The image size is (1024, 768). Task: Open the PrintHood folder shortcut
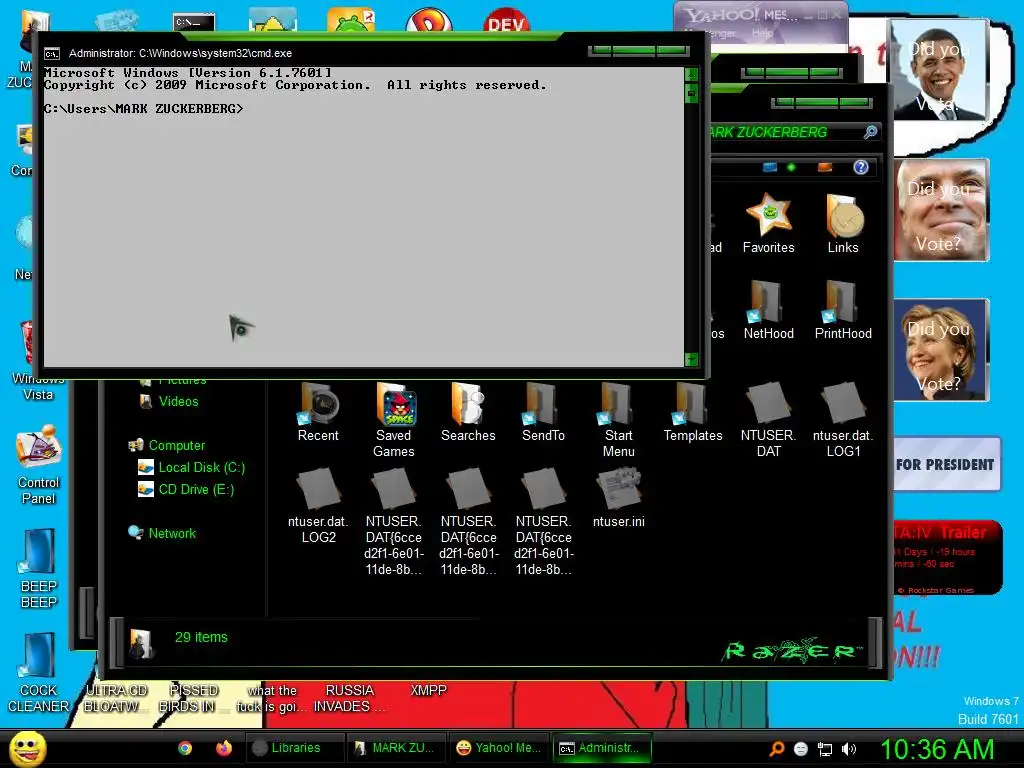[x=843, y=310]
